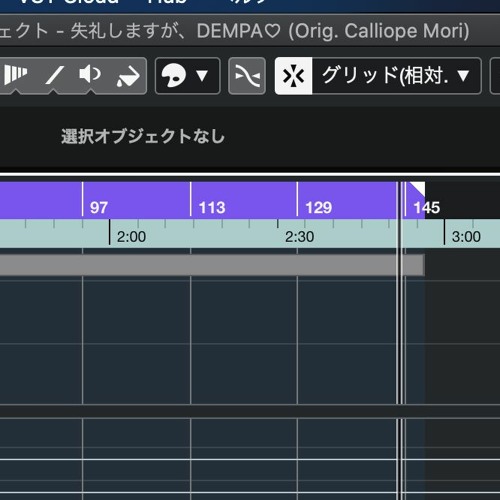Select the Play speaker tool
Viewport: 500px width, 500px height.
(90, 74)
